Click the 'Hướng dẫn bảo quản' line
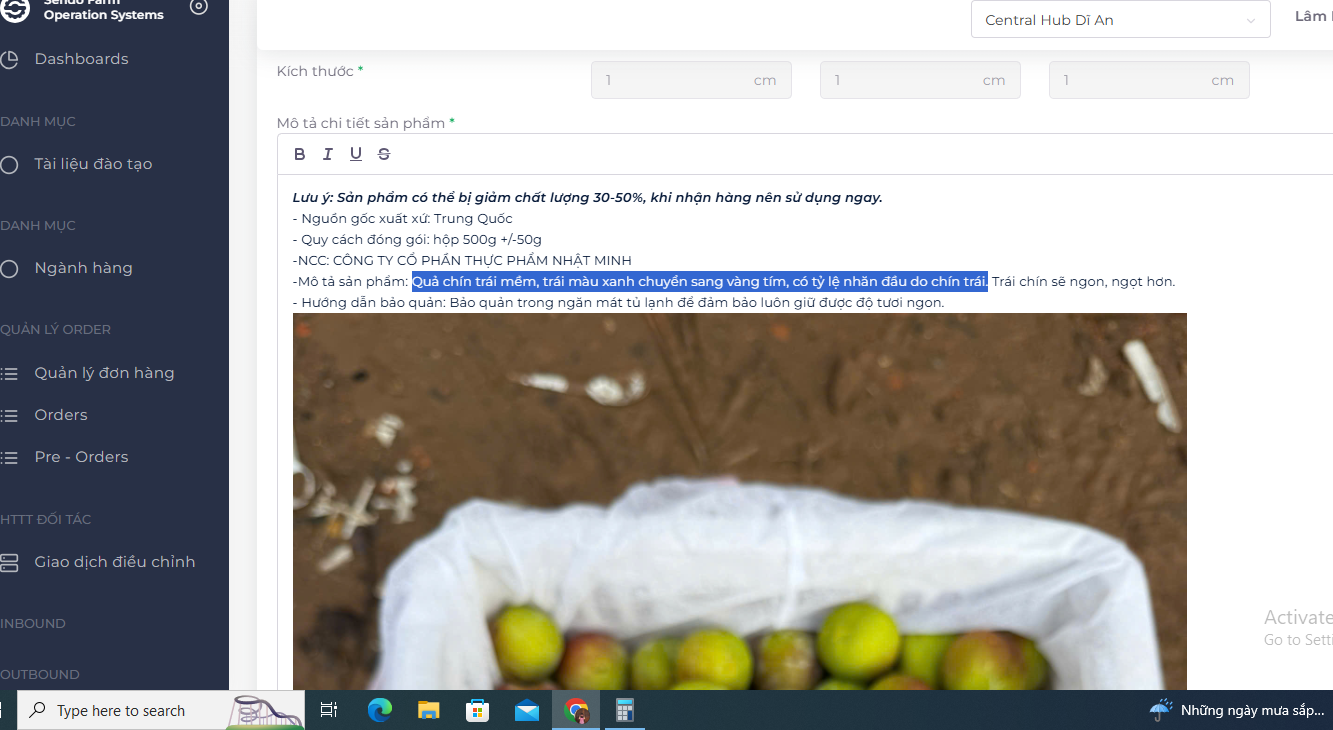The image size is (1333, 730). click(618, 302)
